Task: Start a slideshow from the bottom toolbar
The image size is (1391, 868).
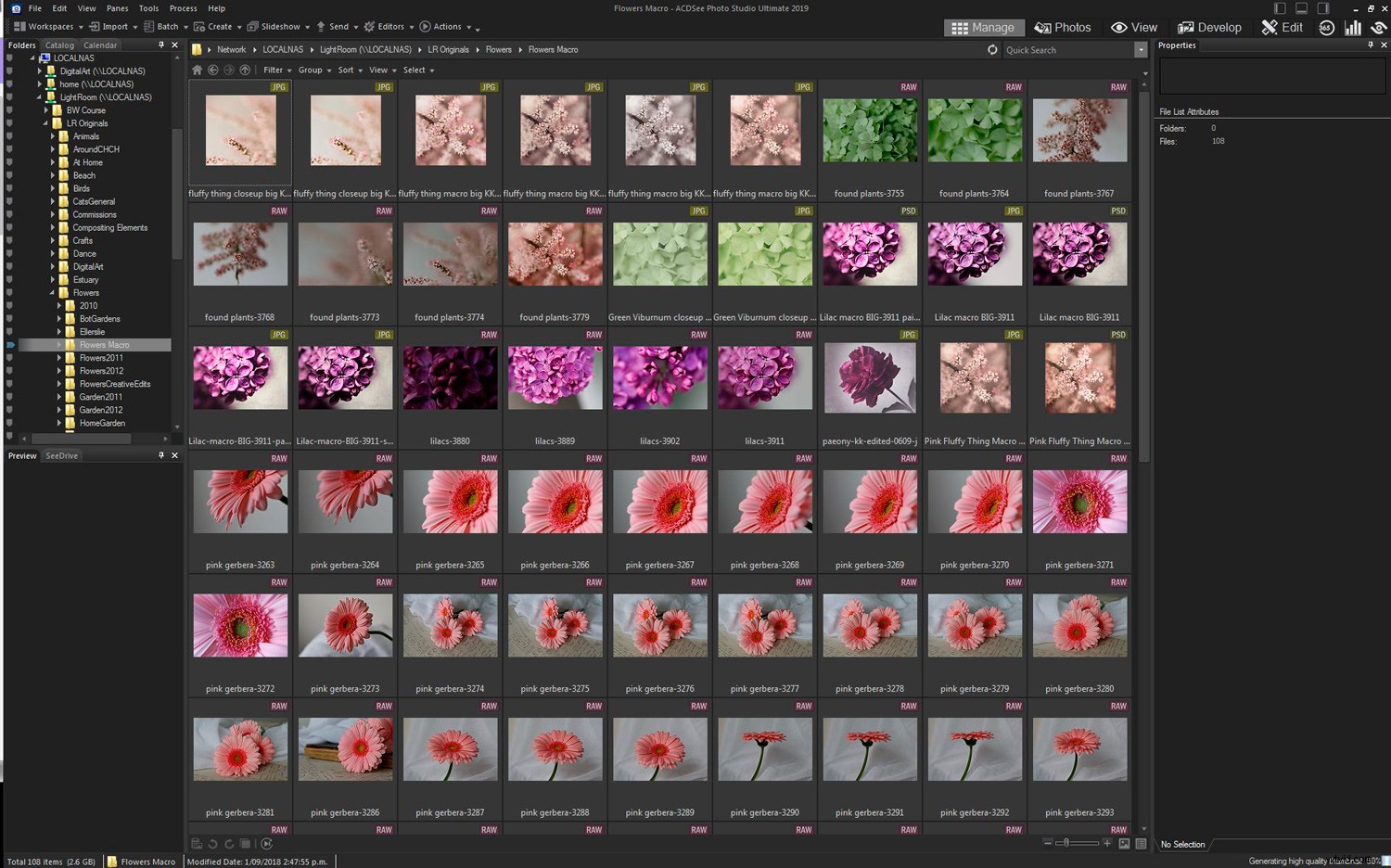Action: point(266,844)
